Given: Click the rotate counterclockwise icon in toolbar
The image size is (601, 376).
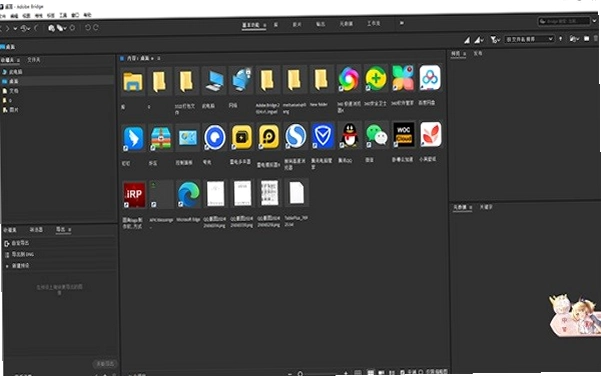Looking at the screenshot, I should (88, 28).
